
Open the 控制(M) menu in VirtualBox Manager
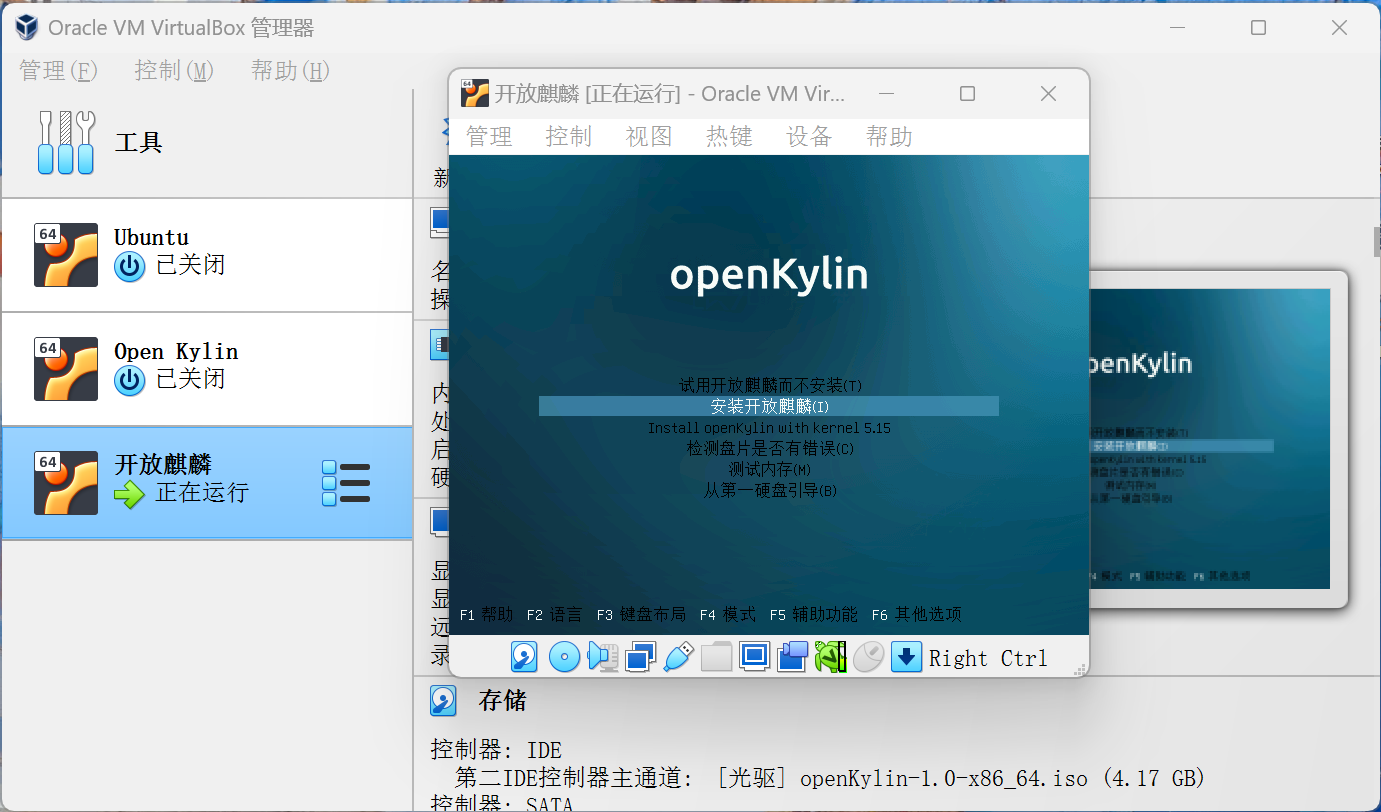pos(175,71)
